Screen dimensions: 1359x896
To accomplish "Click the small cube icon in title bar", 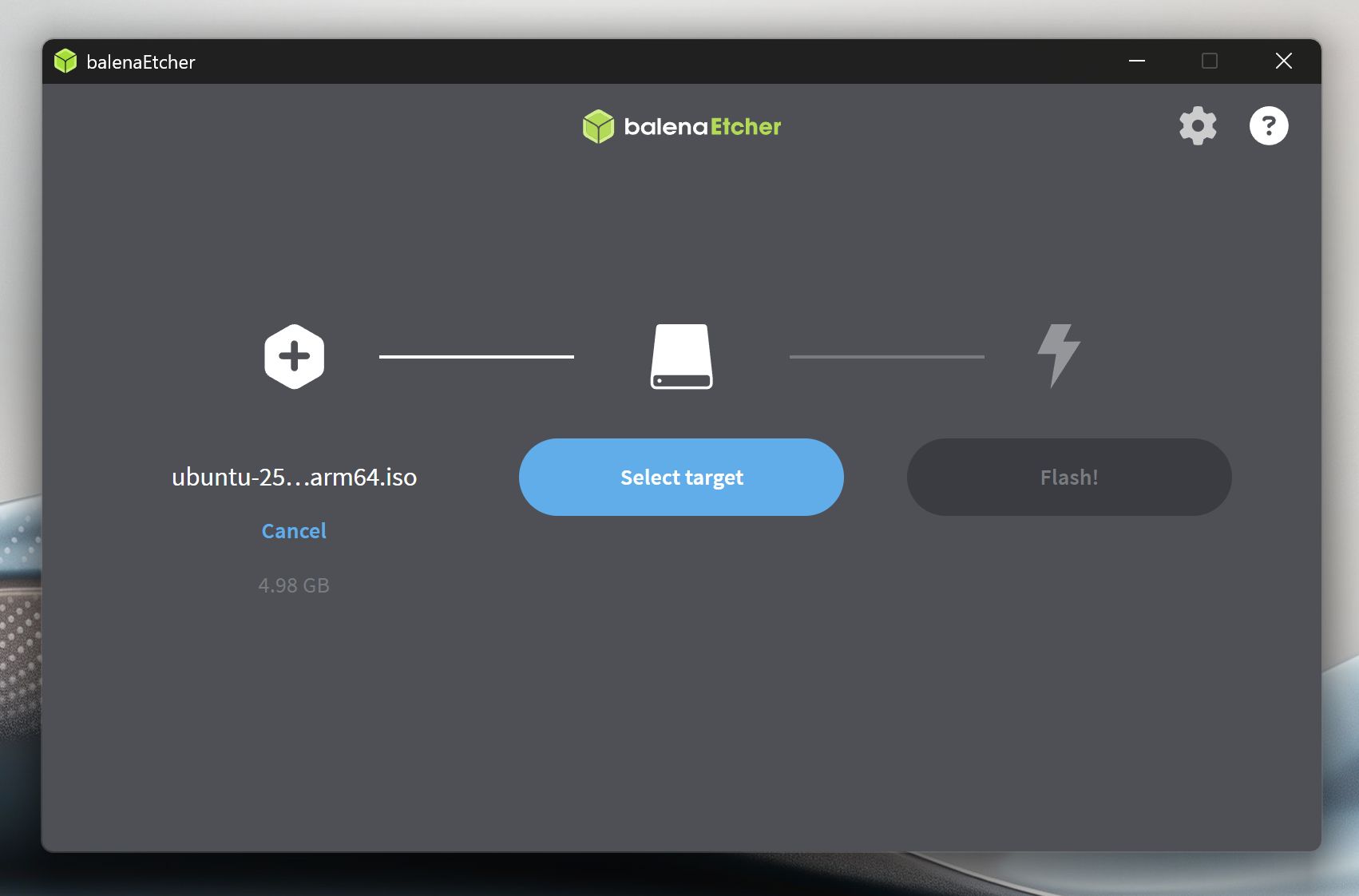I will click(x=65, y=61).
